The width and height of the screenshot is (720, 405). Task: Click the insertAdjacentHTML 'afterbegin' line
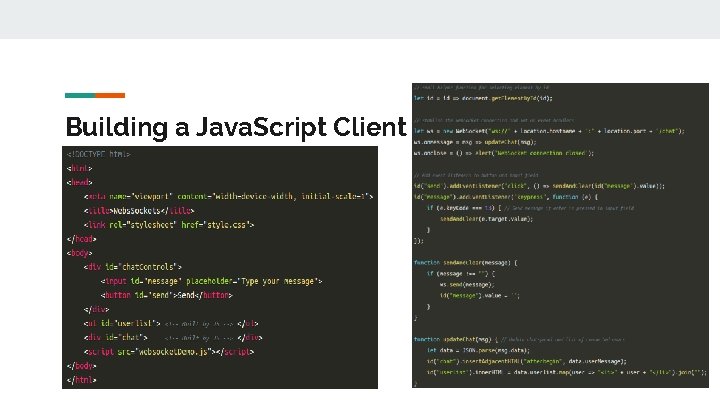pyautogui.click(x=526, y=361)
